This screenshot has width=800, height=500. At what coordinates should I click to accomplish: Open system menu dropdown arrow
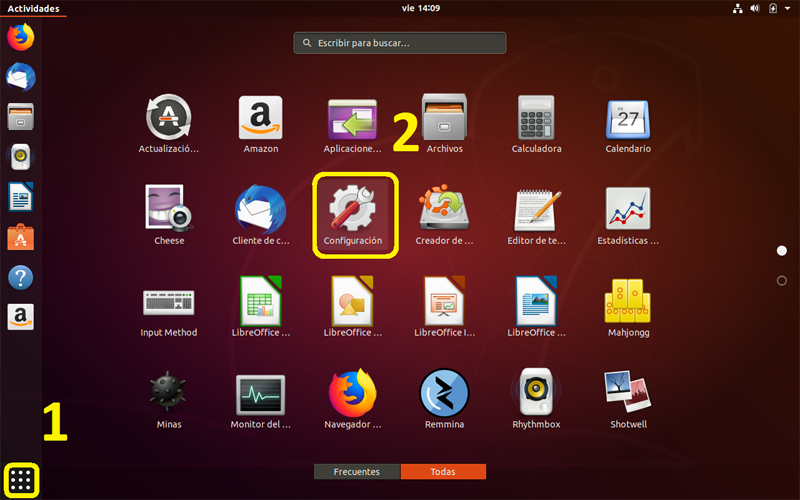pos(787,8)
